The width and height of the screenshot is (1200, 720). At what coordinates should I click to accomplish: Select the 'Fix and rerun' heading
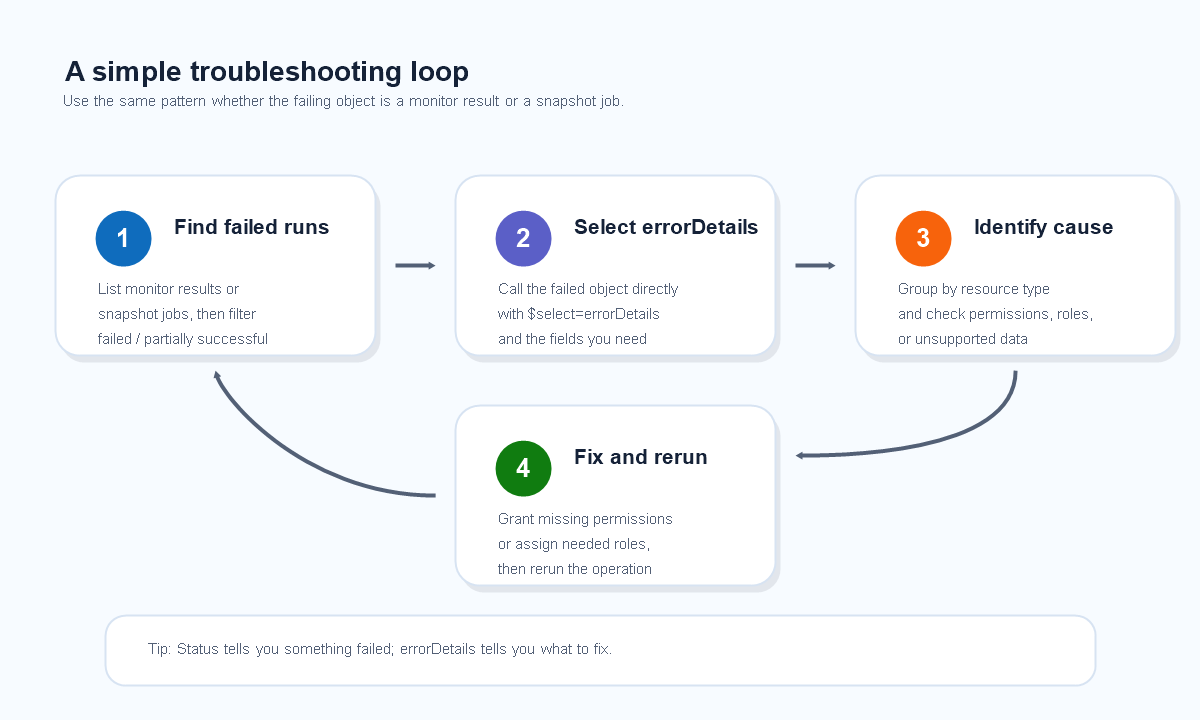640,457
